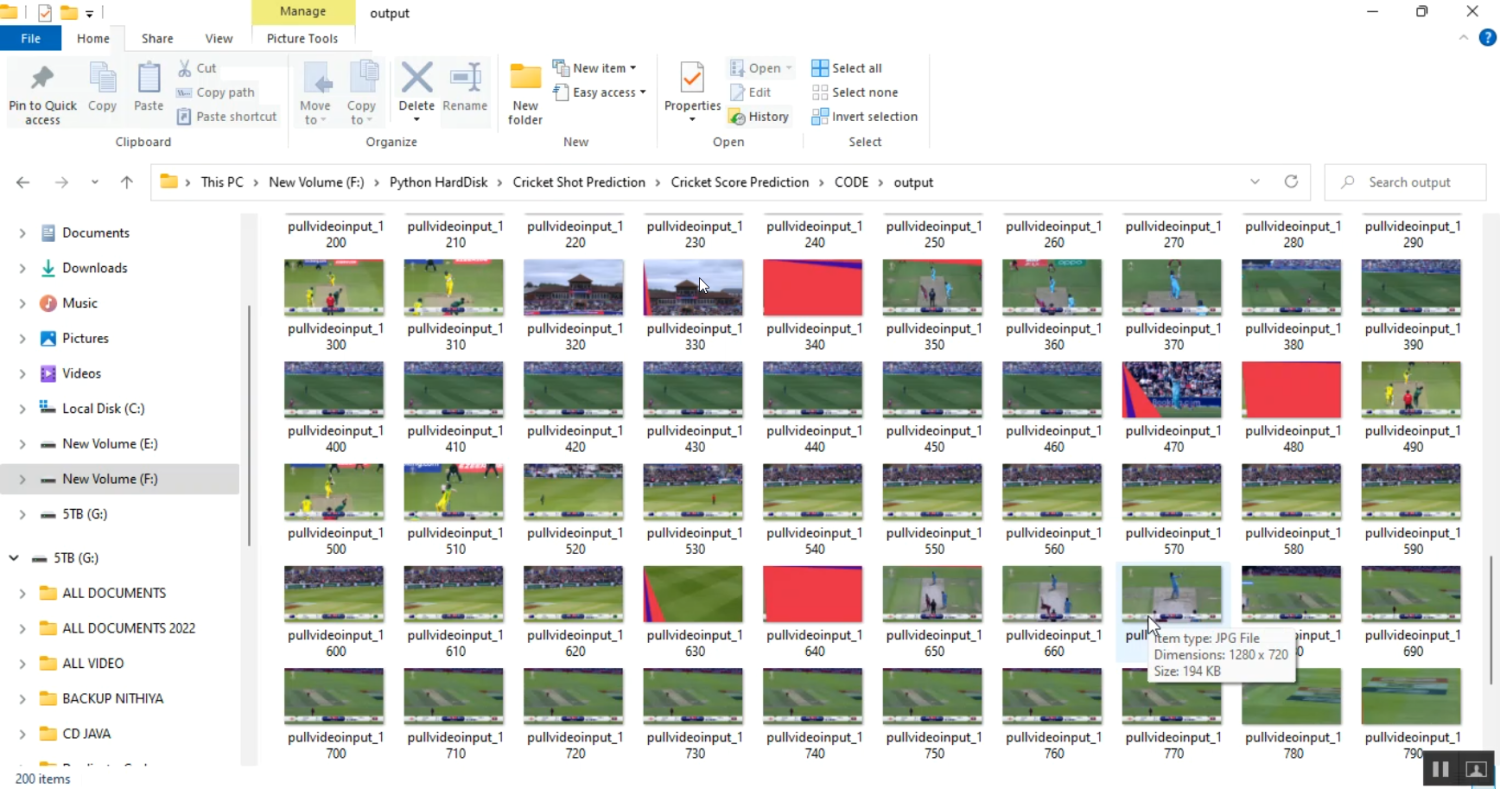Click the Pin to Quick access icon
1500x789 pixels.
[42, 80]
